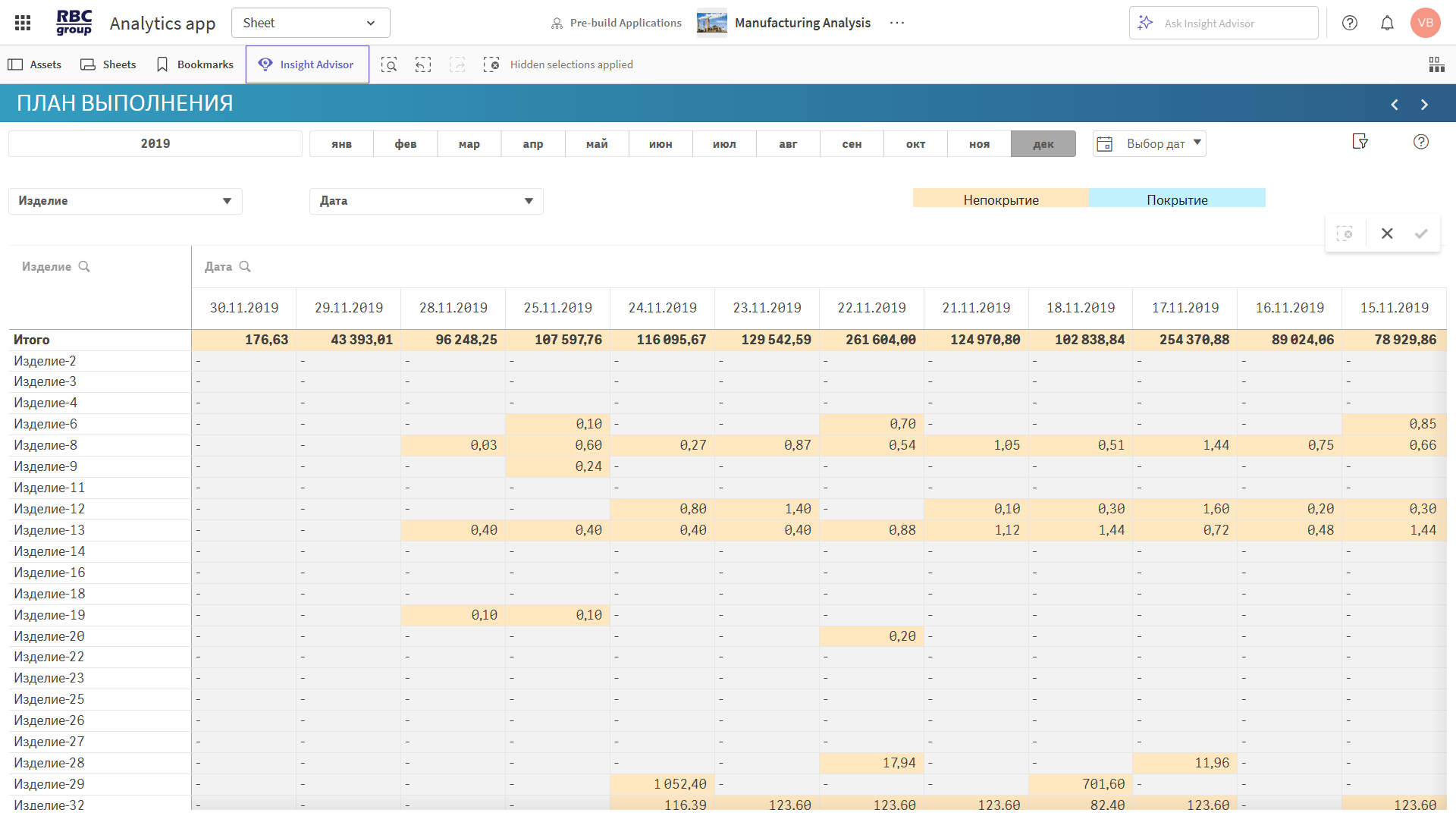The image size is (1456, 819).
Task: Open the Bookmarks tab
Action: tap(195, 64)
